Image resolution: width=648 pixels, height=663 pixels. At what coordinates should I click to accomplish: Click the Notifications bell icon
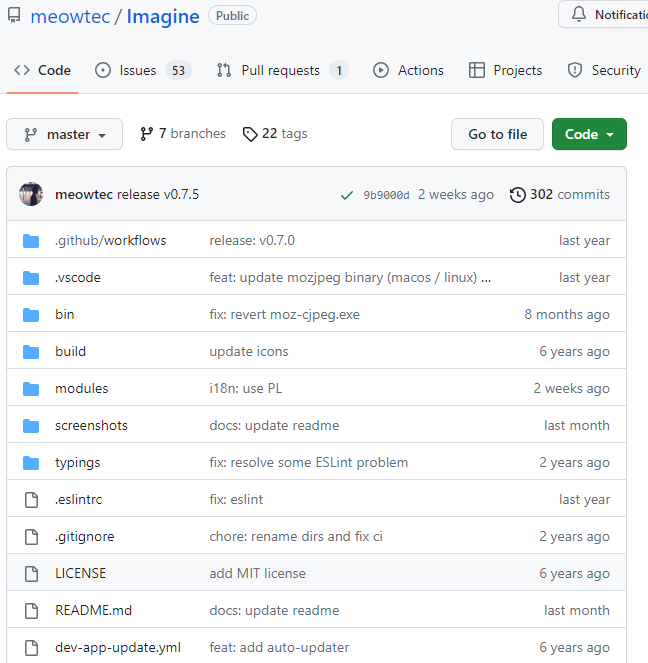pos(579,14)
